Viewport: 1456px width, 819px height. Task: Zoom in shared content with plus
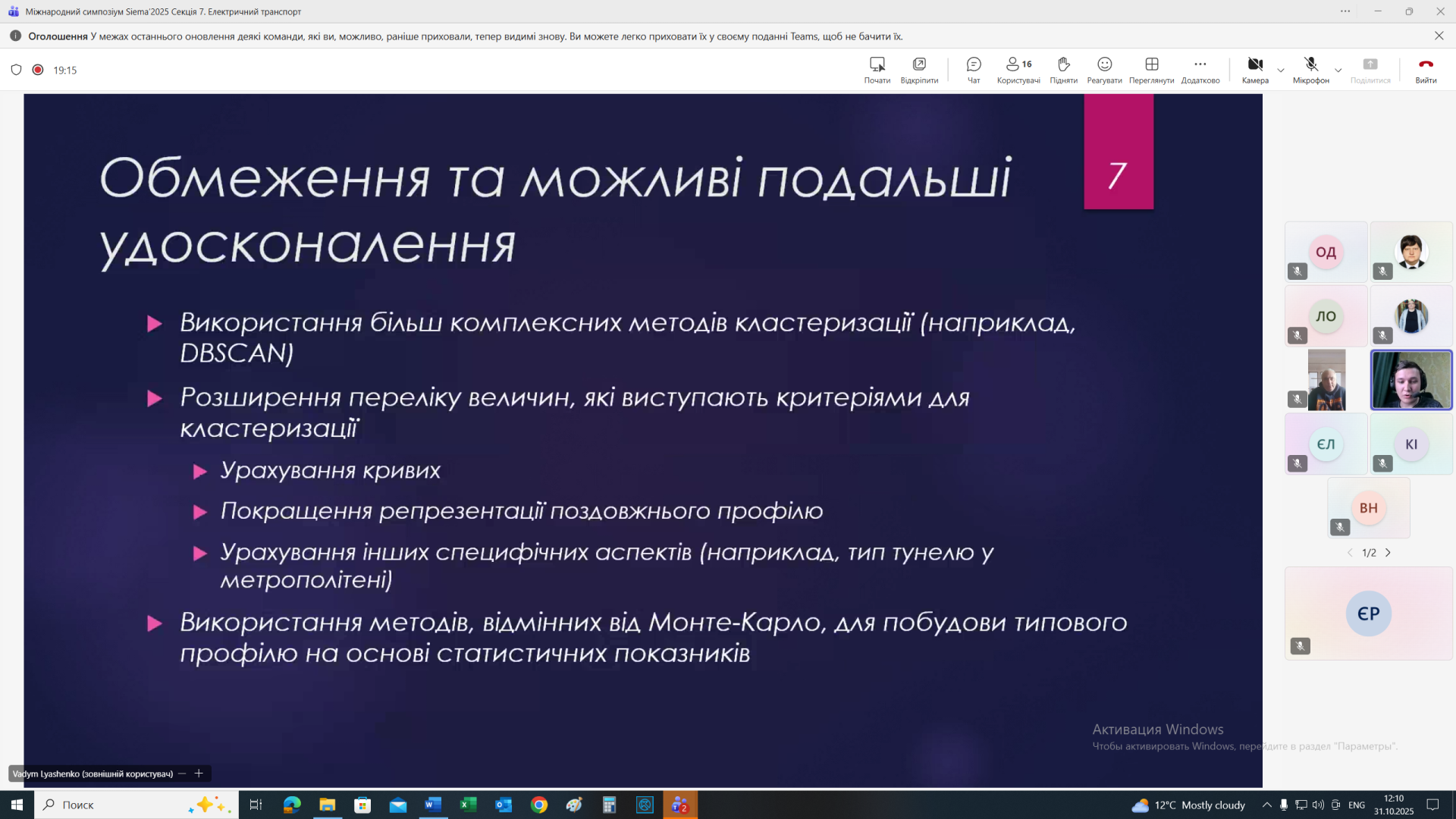tap(199, 773)
